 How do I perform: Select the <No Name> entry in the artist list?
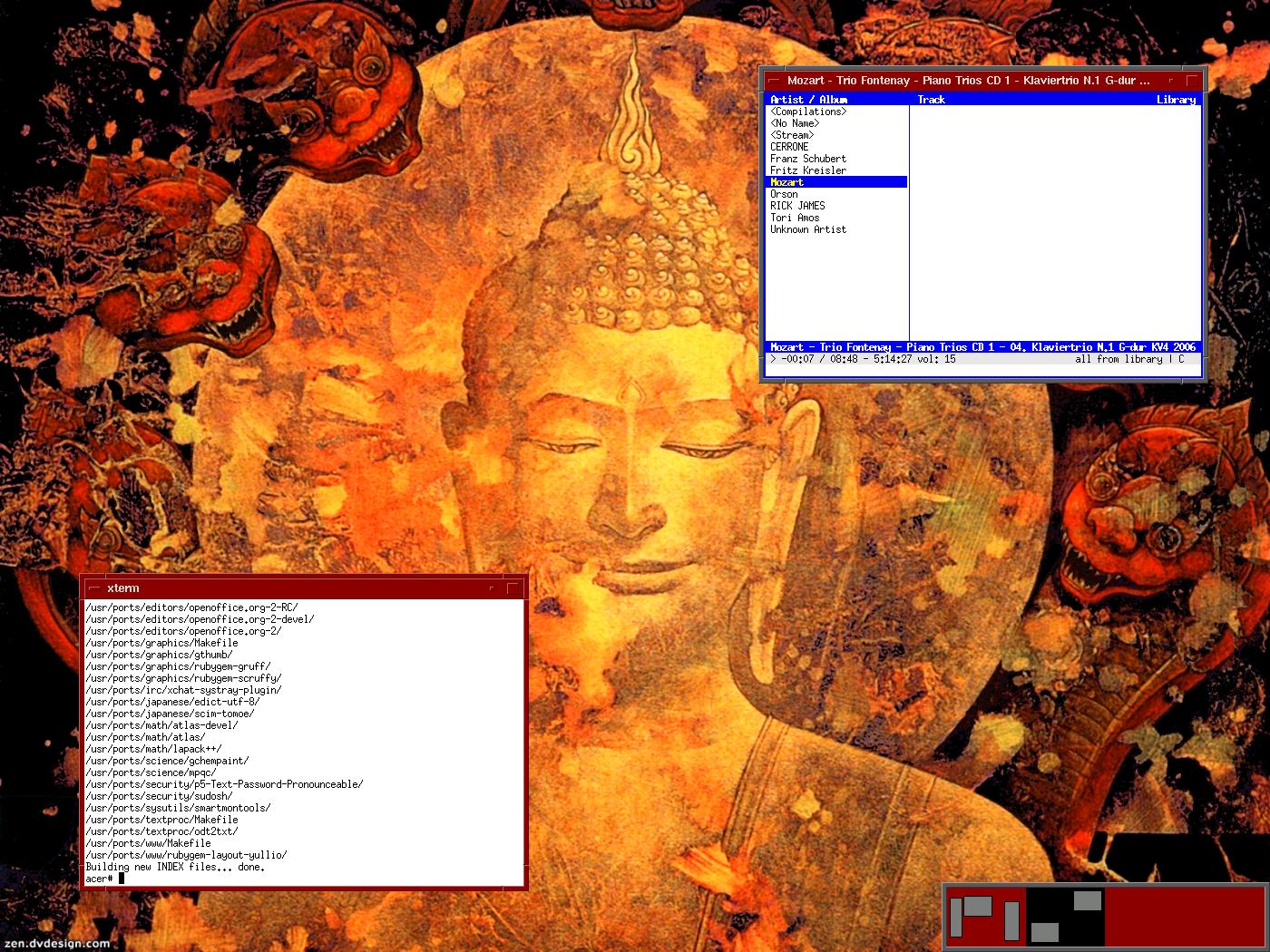pyautogui.click(x=795, y=123)
